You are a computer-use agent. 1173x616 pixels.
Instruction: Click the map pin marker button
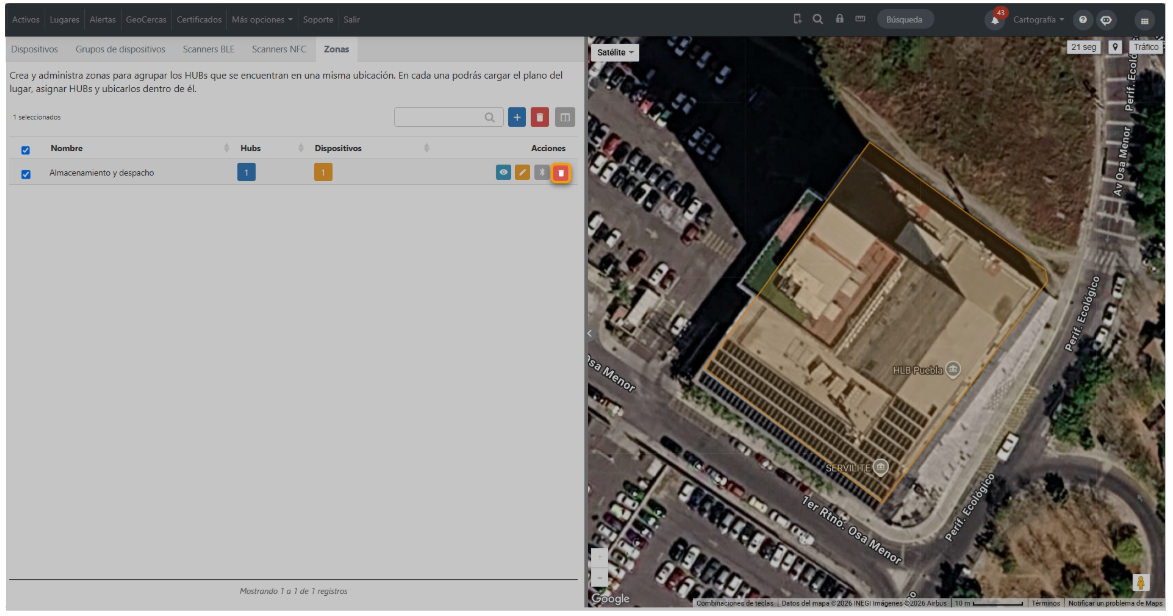pos(1115,47)
